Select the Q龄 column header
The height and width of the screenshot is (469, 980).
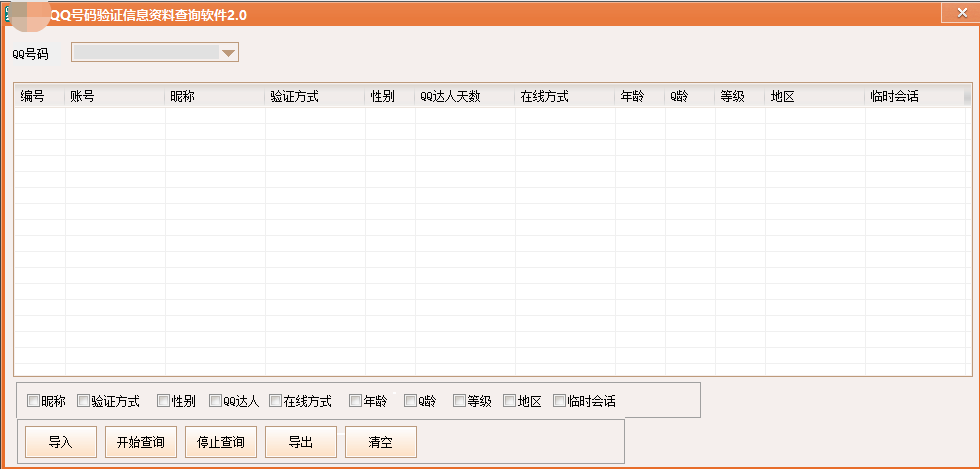(690, 97)
